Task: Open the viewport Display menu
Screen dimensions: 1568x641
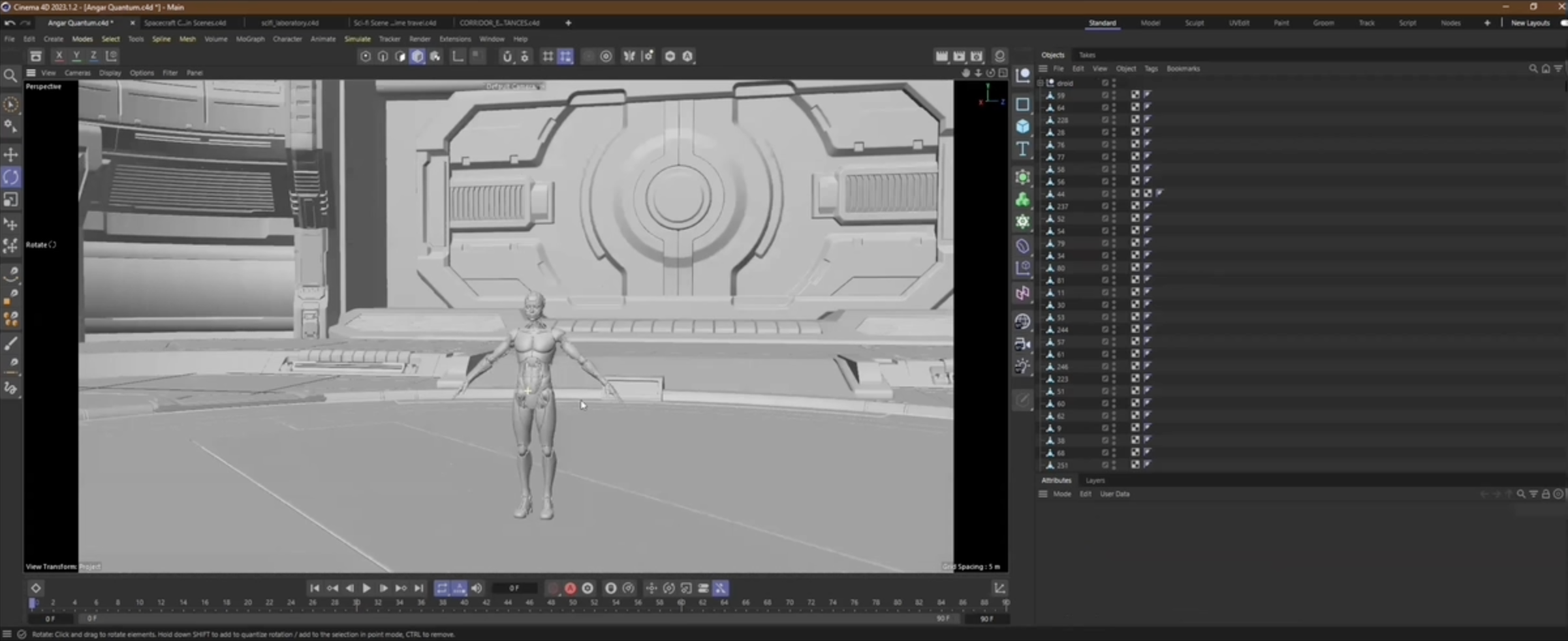Action: [110, 73]
